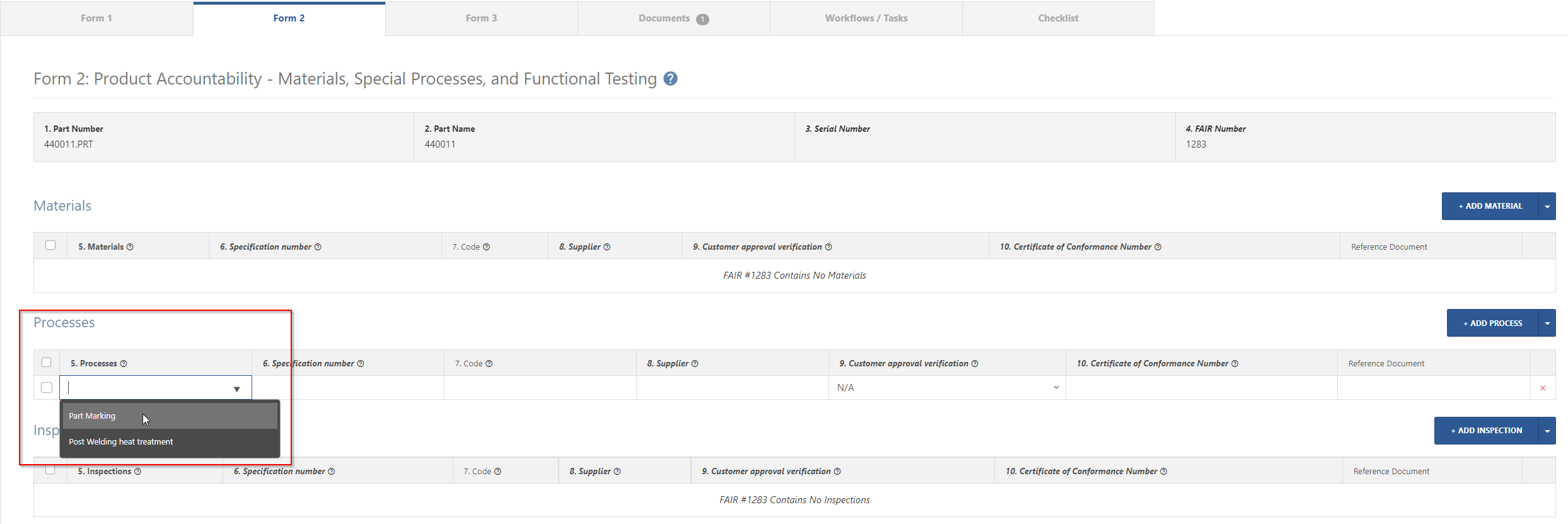Expand the Add Process split-button arrow
1568x524 pixels.
(1547, 323)
